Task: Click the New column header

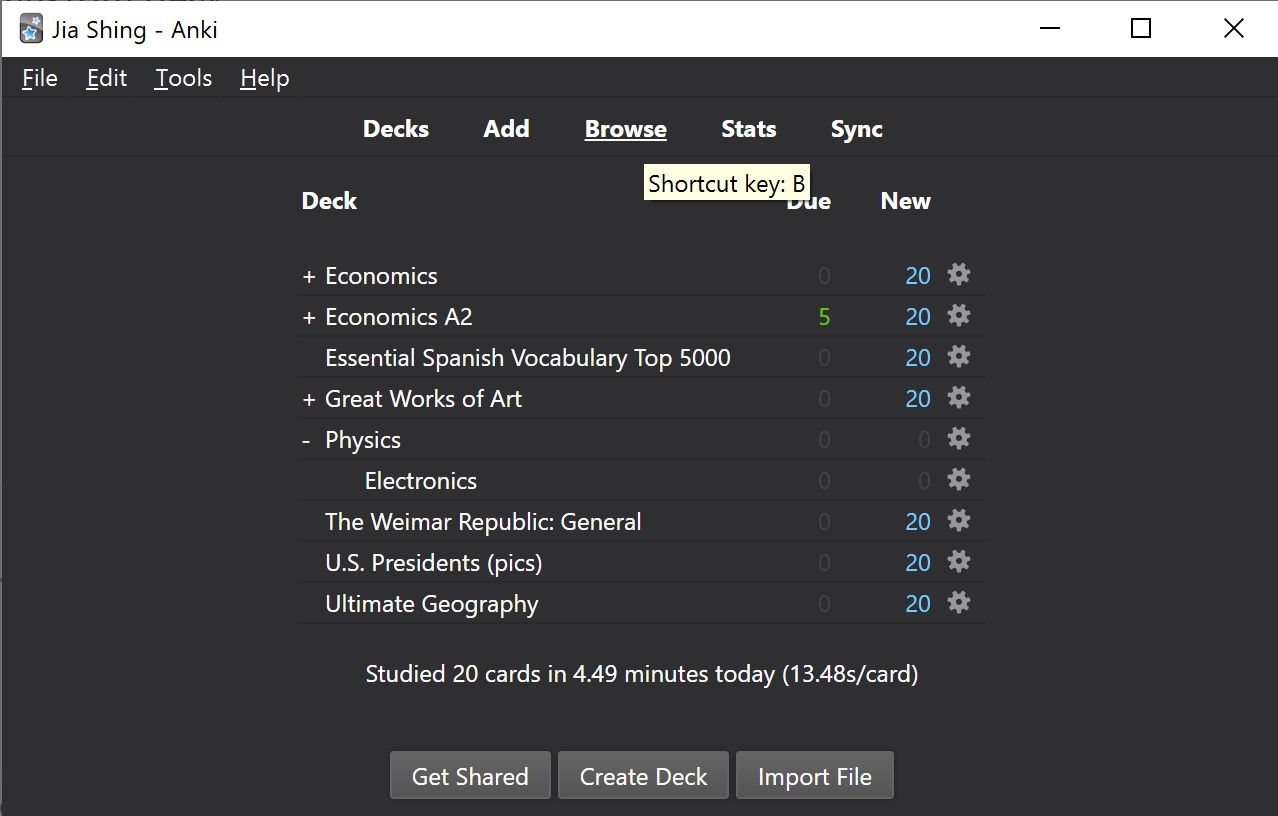Action: (x=906, y=201)
